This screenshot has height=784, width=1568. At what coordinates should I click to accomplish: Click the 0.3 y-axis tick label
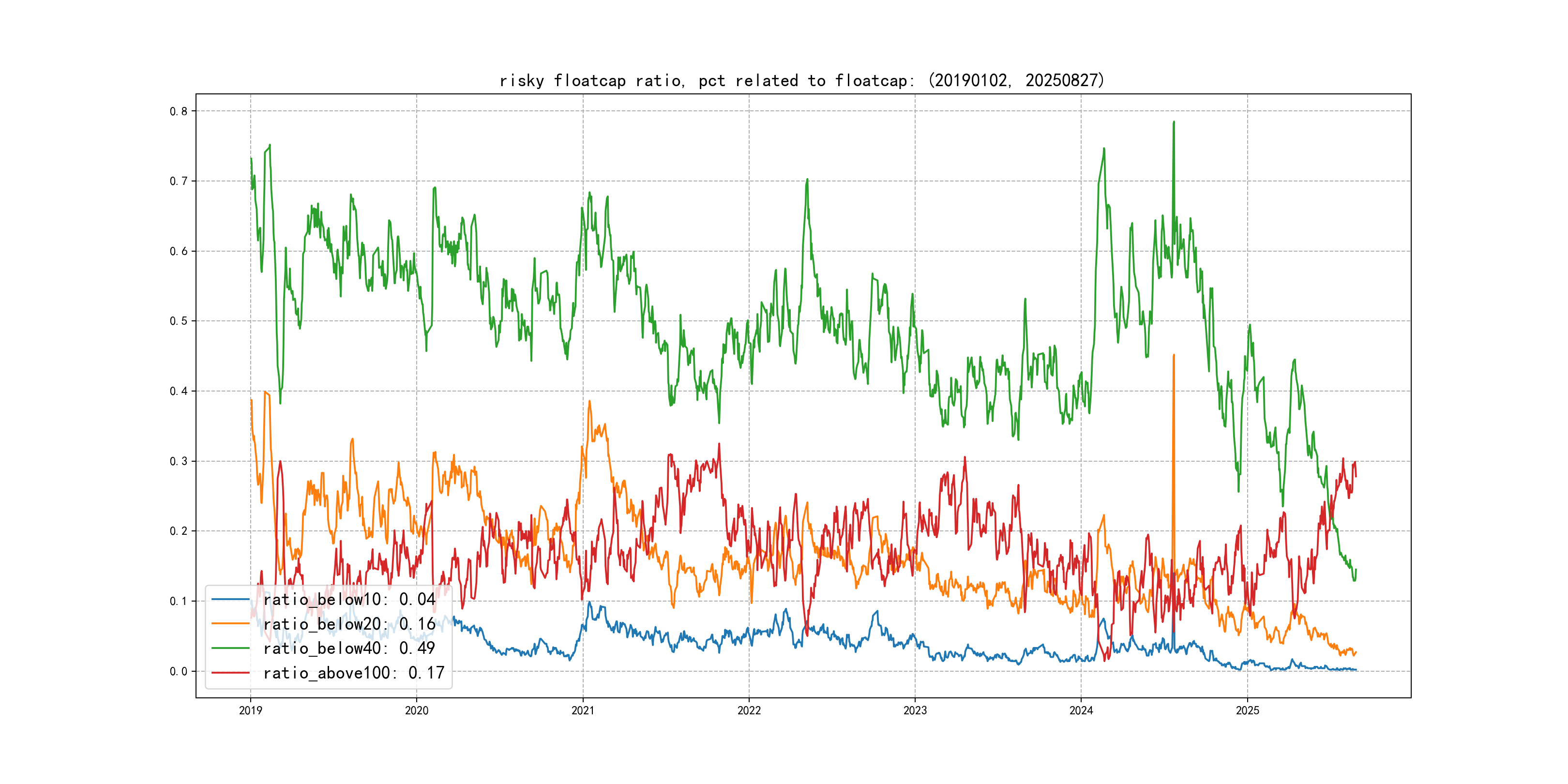pos(179,461)
